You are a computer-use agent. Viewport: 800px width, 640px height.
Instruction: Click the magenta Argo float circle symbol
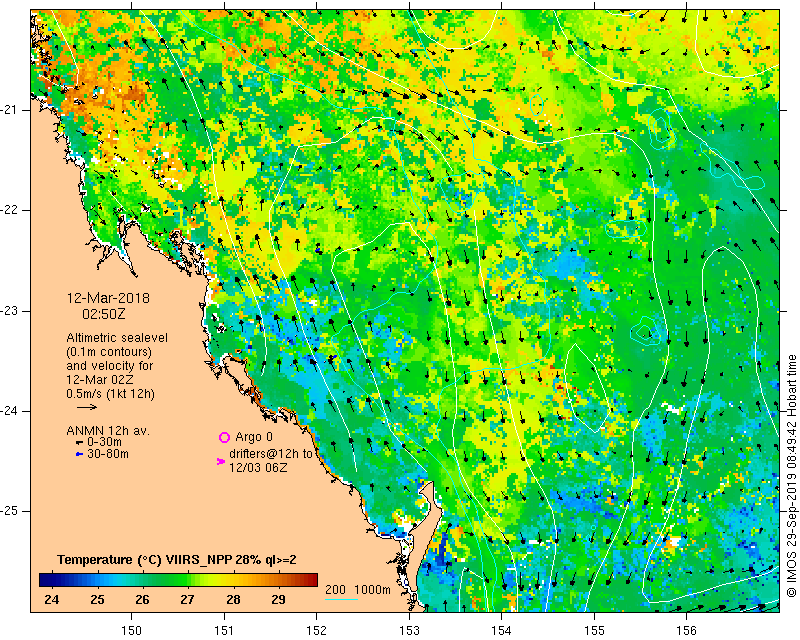[224, 437]
